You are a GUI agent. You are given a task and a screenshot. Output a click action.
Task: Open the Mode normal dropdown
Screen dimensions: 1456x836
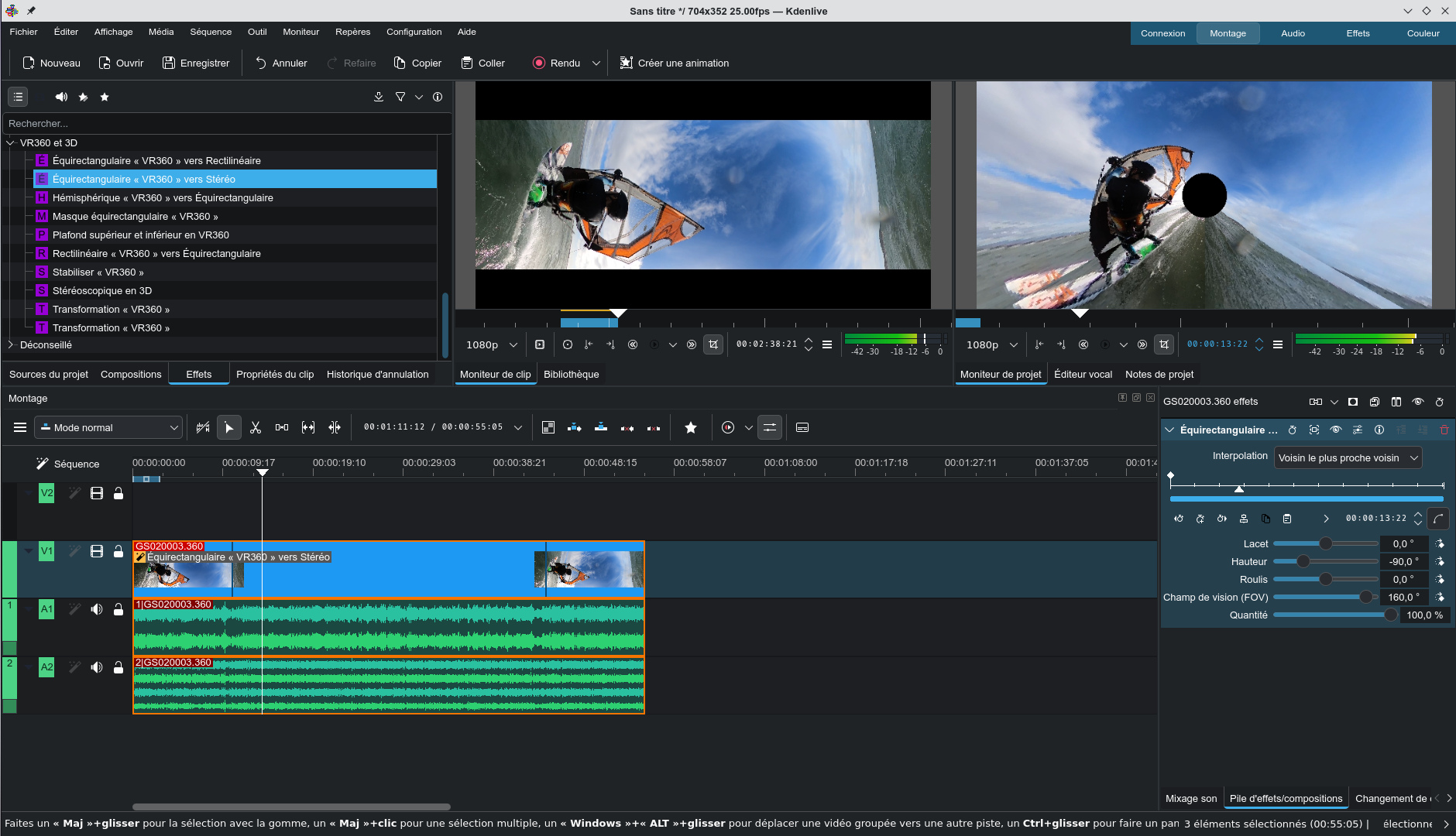(x=108, y=427)
